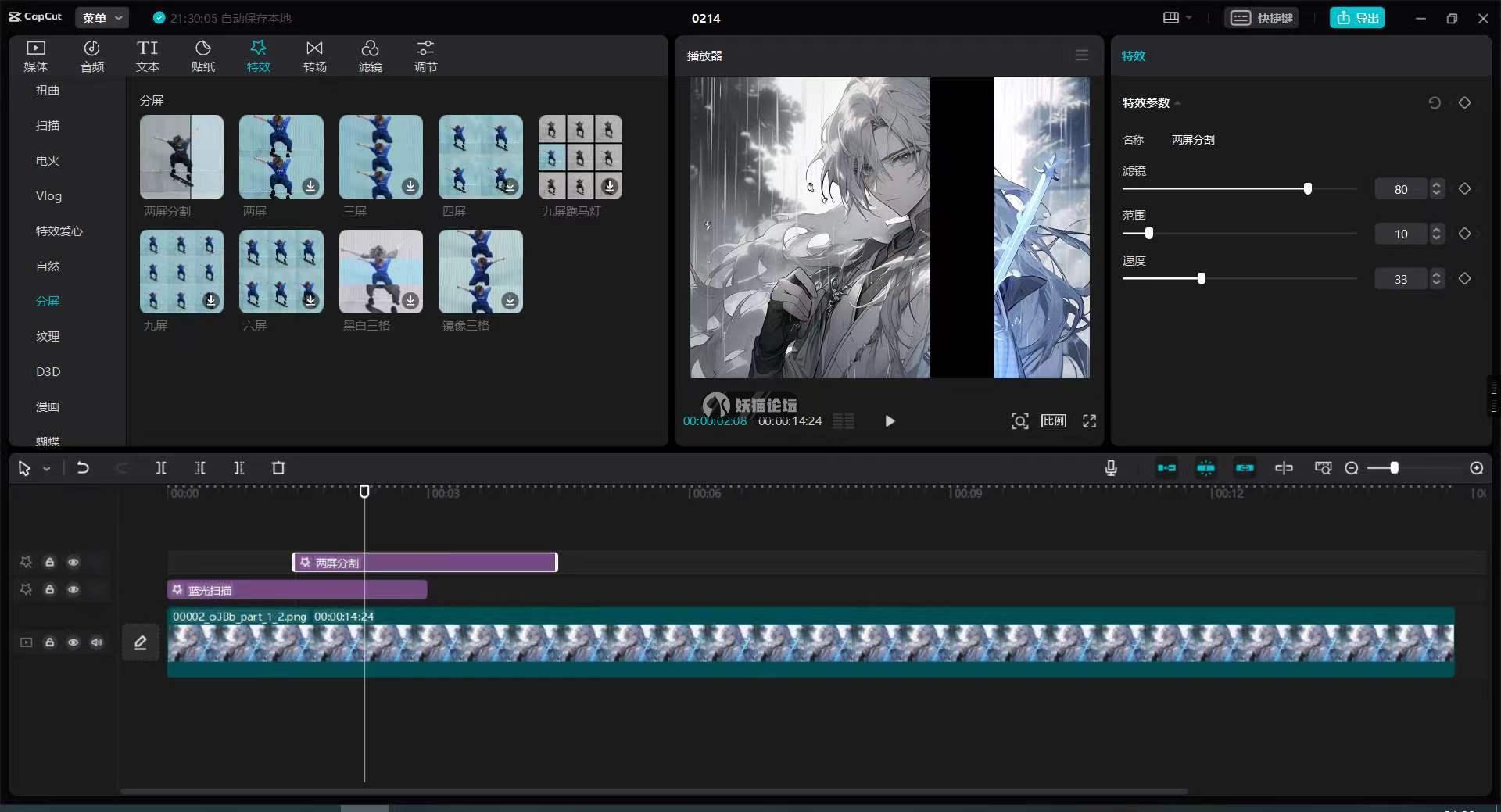
Task: Toggle keyframe for 滤镜 parameter
Action: (1464, 189)
